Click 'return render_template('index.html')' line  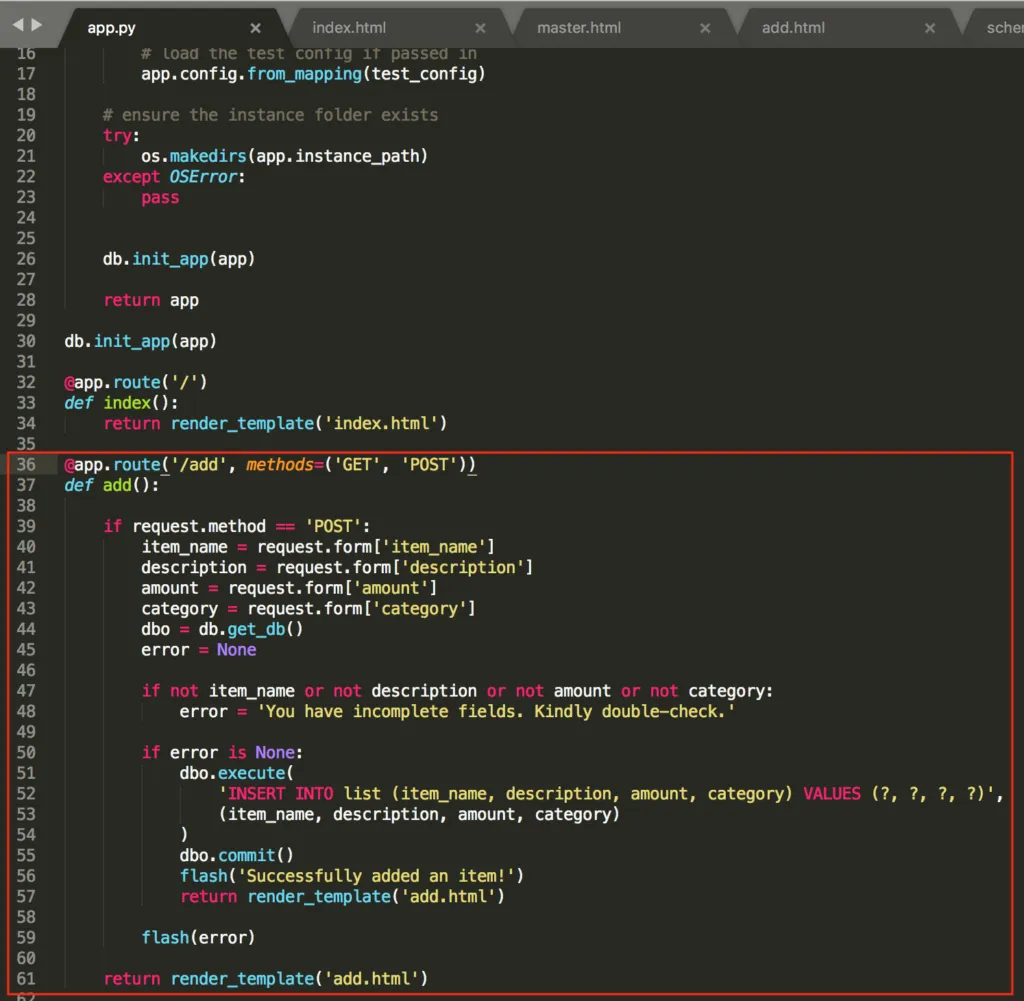coord(275,423)
